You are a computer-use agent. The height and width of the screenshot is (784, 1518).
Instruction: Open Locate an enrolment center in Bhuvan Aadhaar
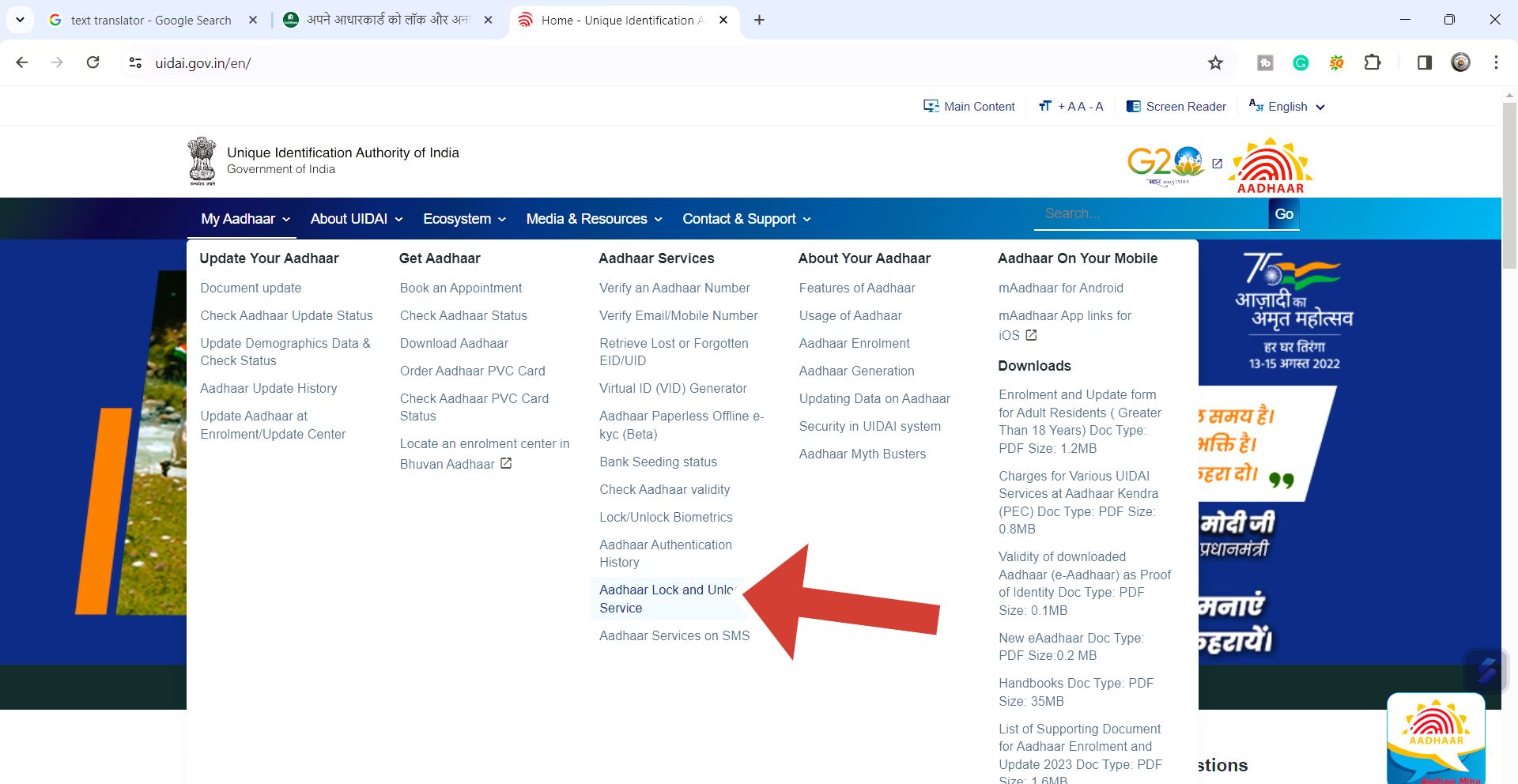point(484,454)
